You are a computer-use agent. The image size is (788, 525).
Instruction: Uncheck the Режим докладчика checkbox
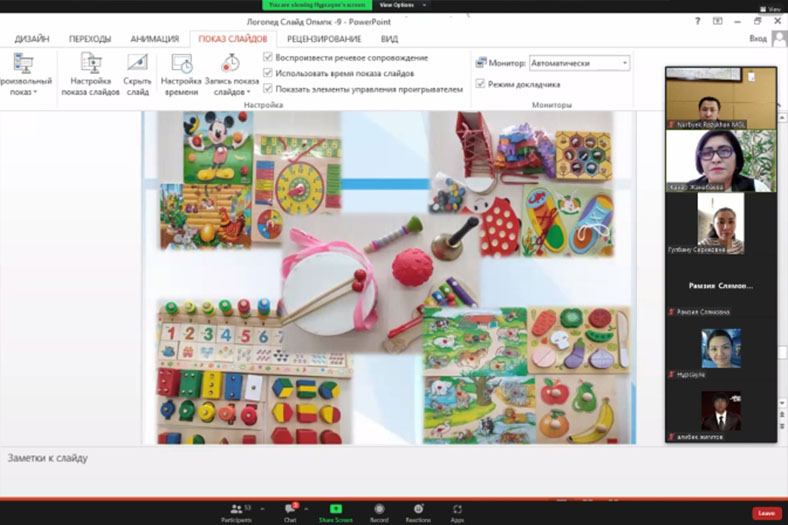pyautogui.click(x=481, y=84)
